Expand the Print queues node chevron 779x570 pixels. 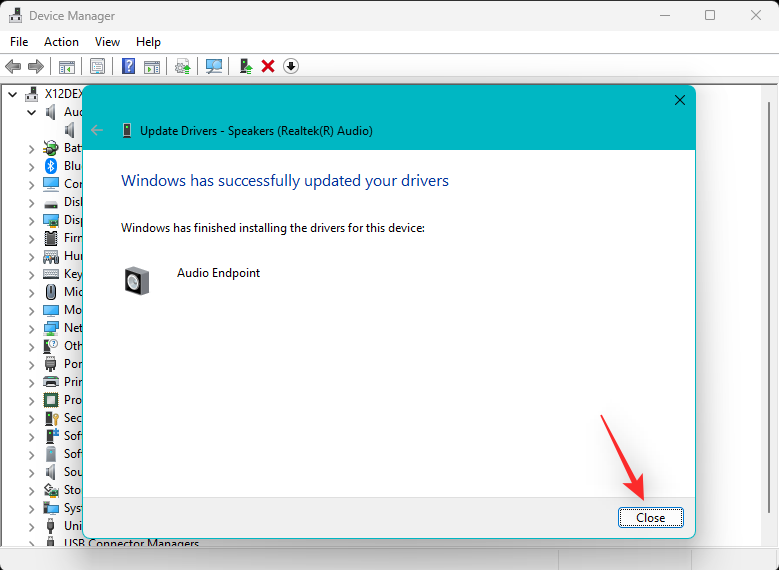coord(31,383)
